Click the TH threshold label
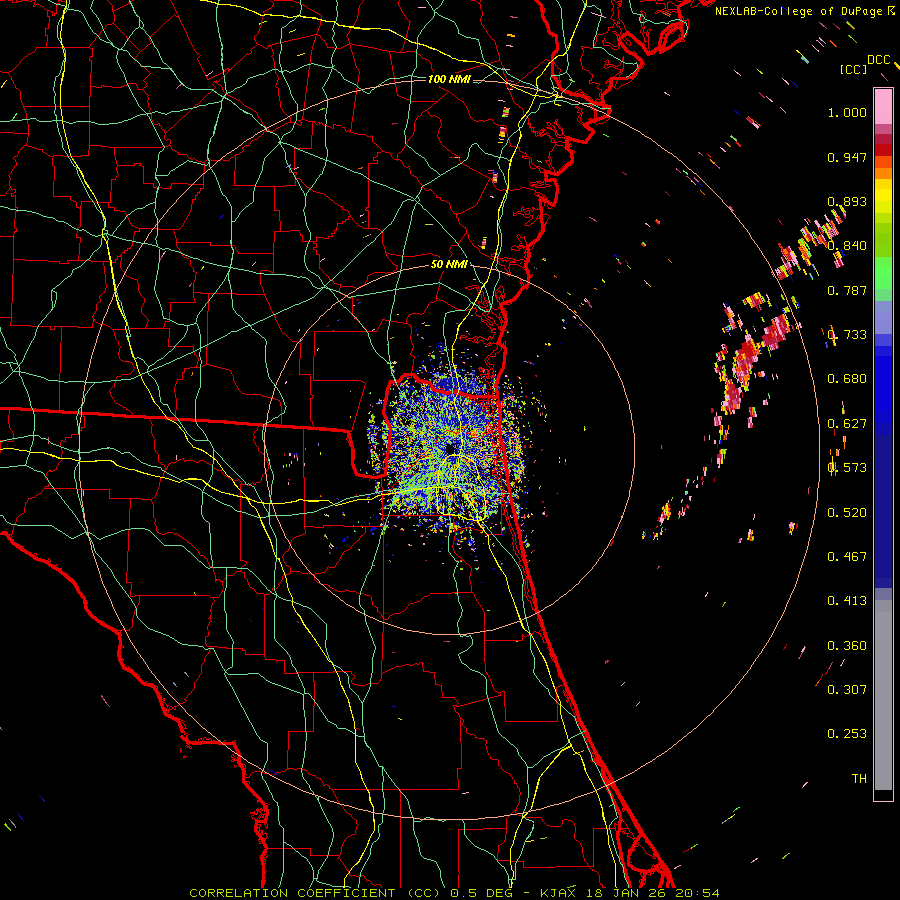 click(x=859, y=779)
